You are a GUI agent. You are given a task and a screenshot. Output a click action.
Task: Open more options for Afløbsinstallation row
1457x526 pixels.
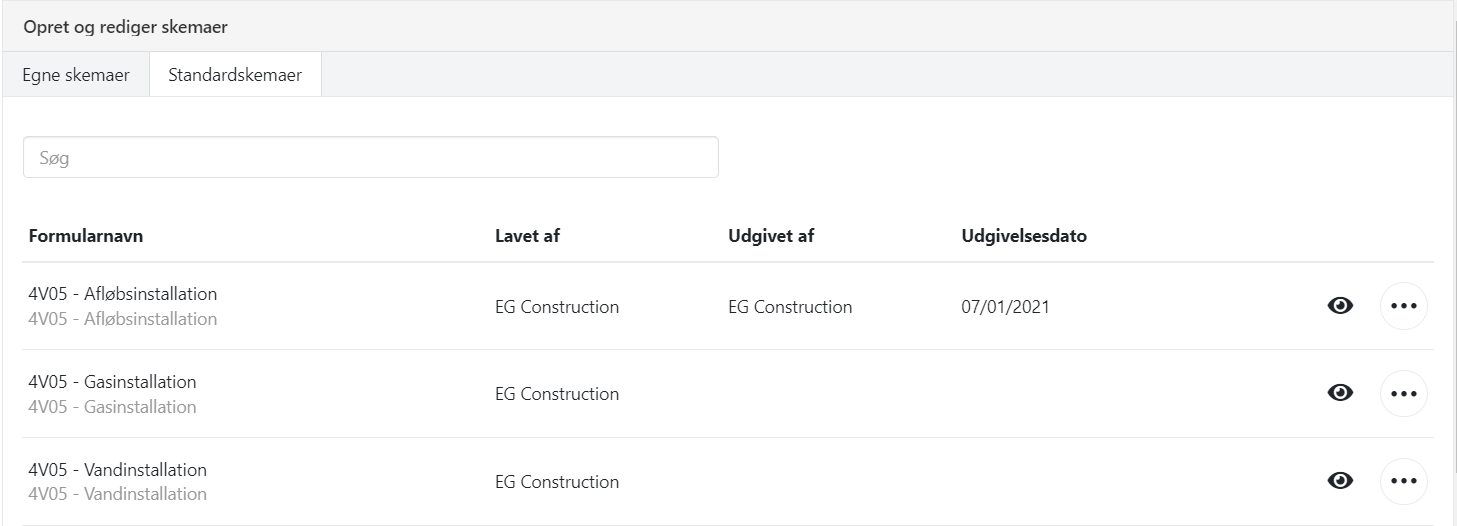click(x=1404, y=306)
